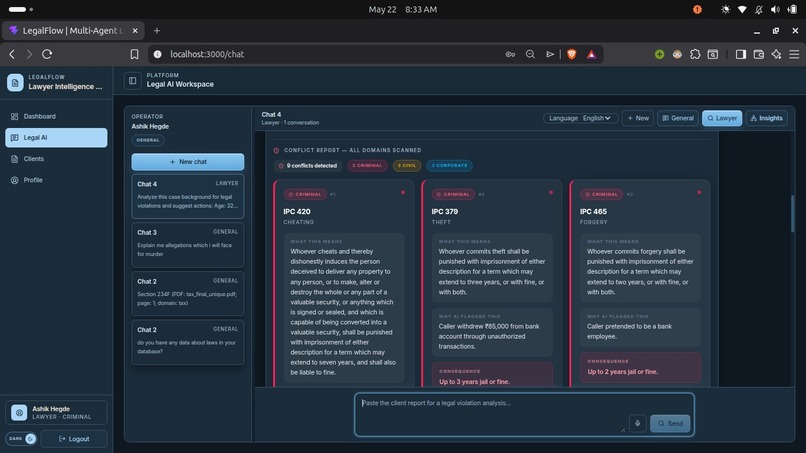Click the site info icon in address bar
The height and width of the screenshot is (453, 806).
coord(158,54)
